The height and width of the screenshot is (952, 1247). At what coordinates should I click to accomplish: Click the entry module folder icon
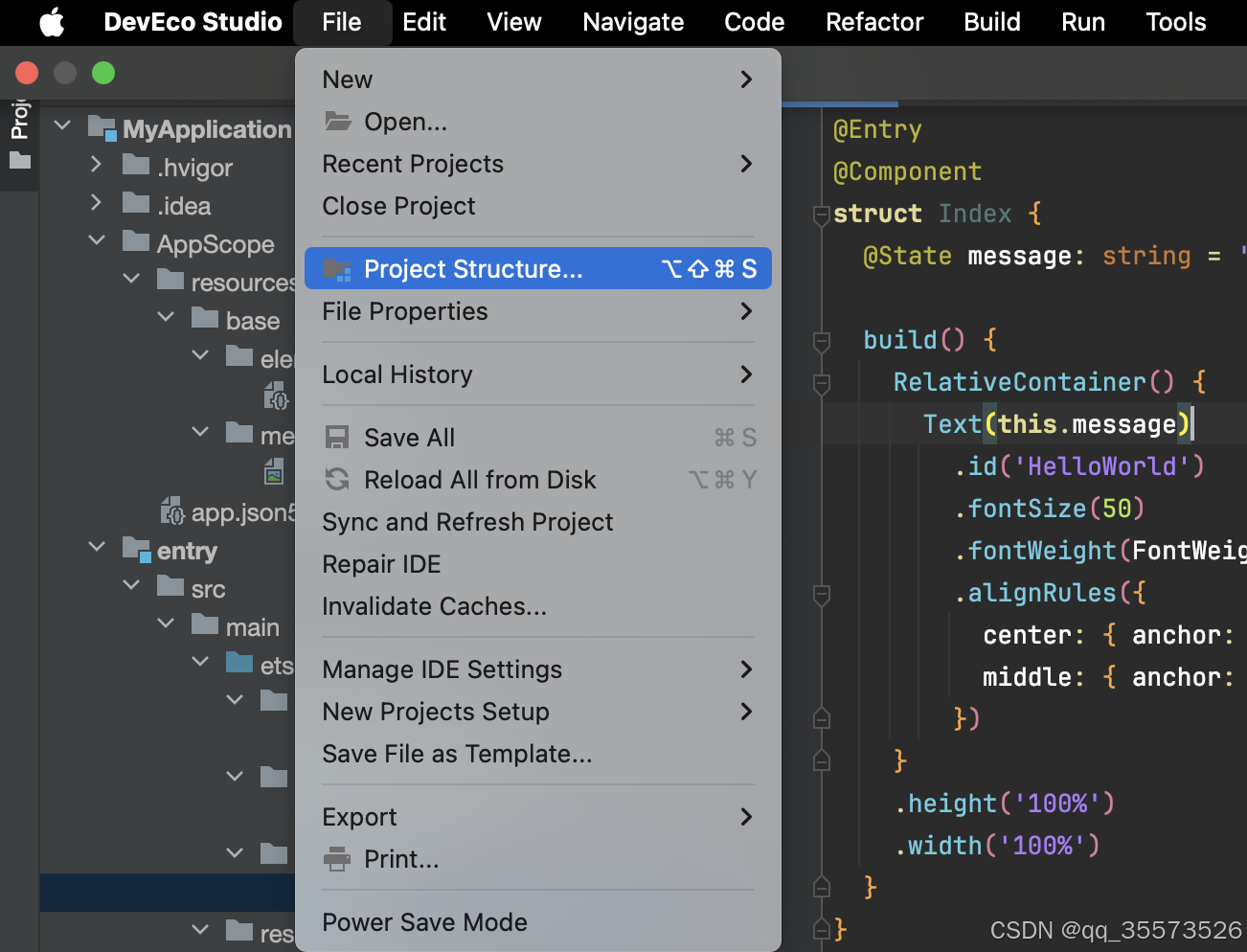(137, 550)
